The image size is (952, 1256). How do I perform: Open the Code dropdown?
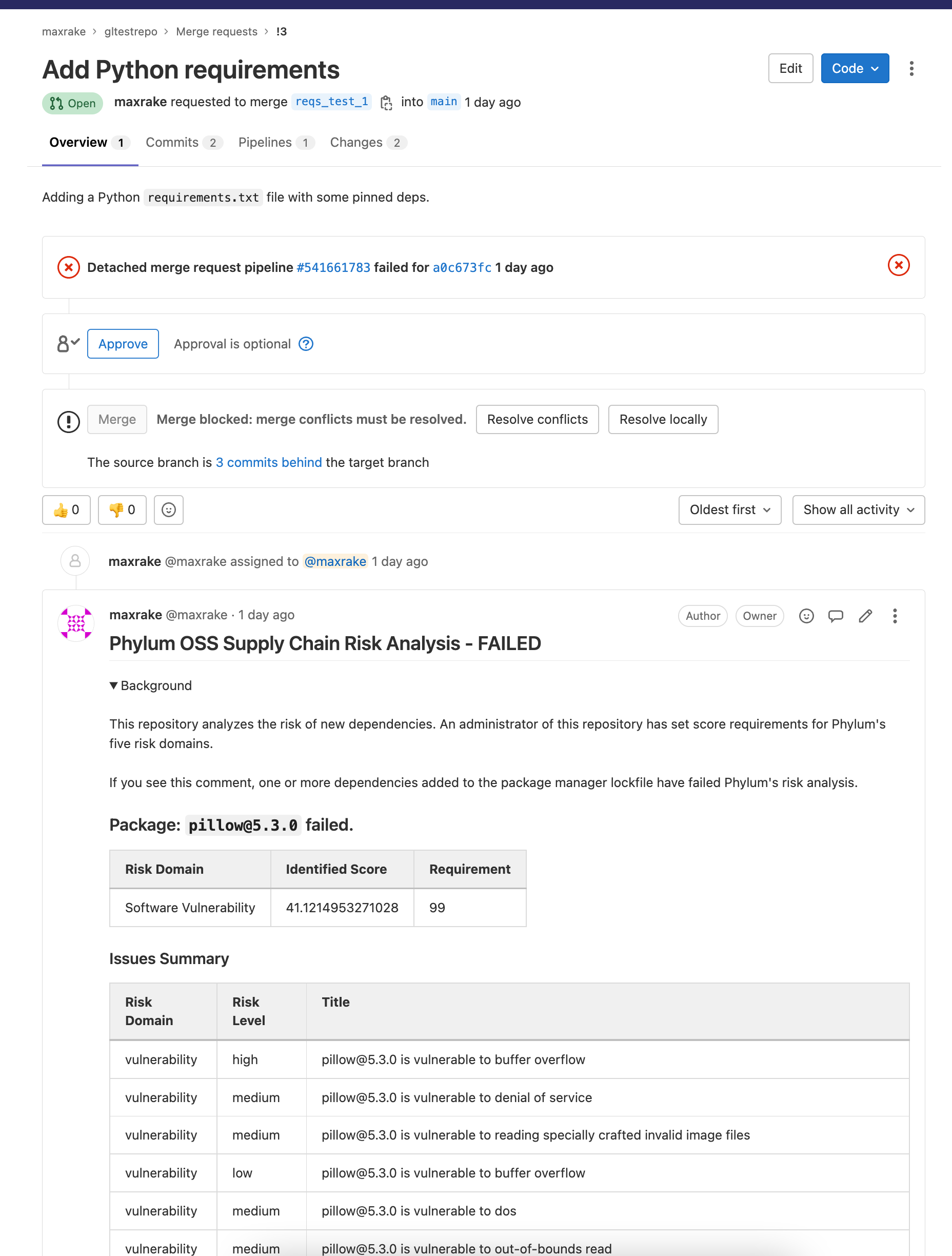[x=855, y=68]
